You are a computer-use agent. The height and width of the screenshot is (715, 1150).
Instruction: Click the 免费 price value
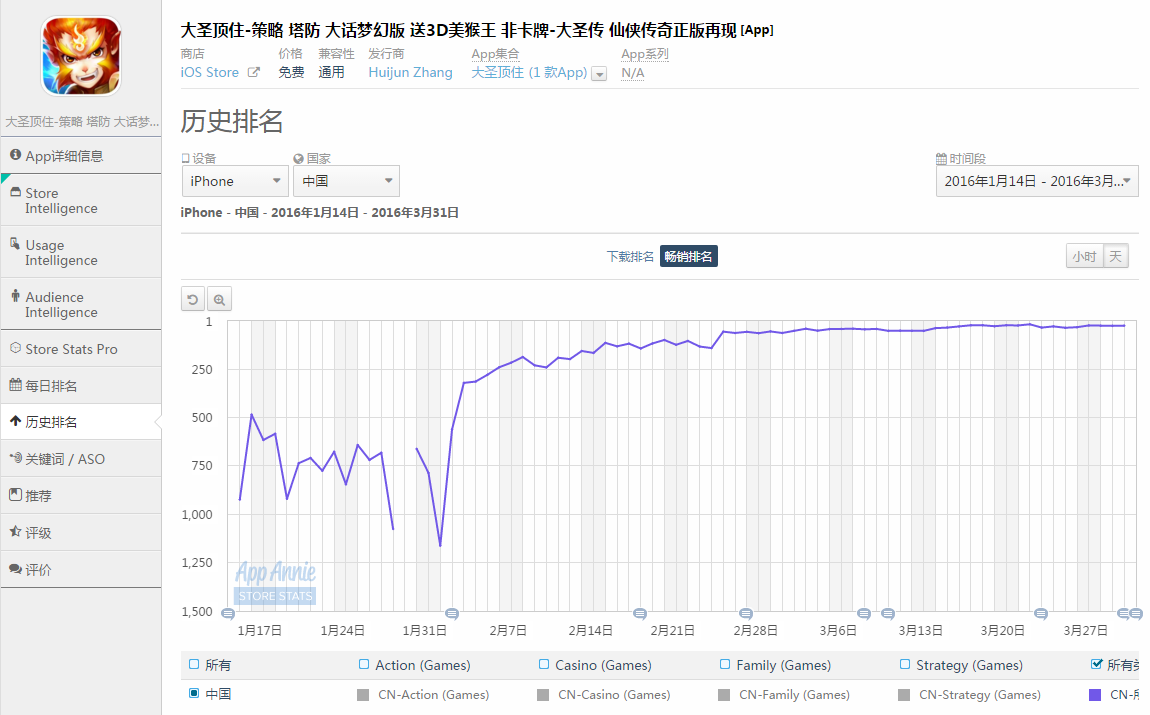point(291,72)
